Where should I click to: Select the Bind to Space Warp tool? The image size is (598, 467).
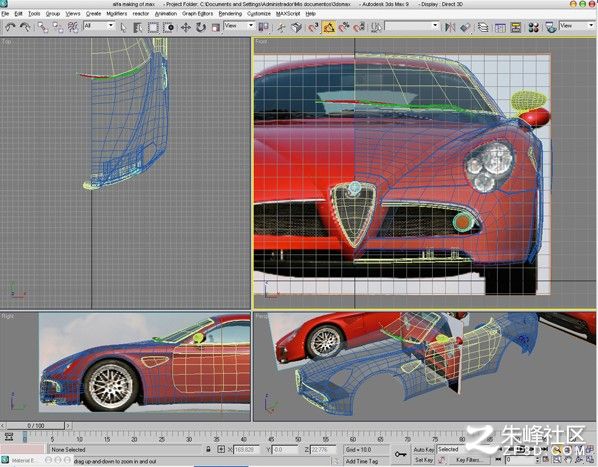point(73,27)
